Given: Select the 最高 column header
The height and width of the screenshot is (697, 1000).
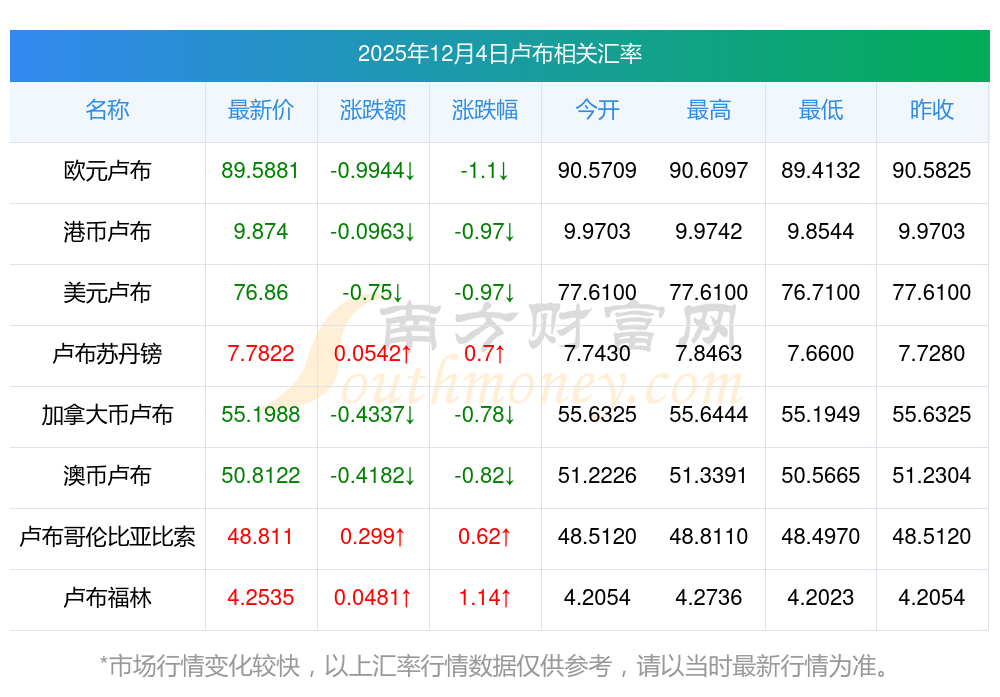Looking at the screenshot, I should tap(709, 111).
